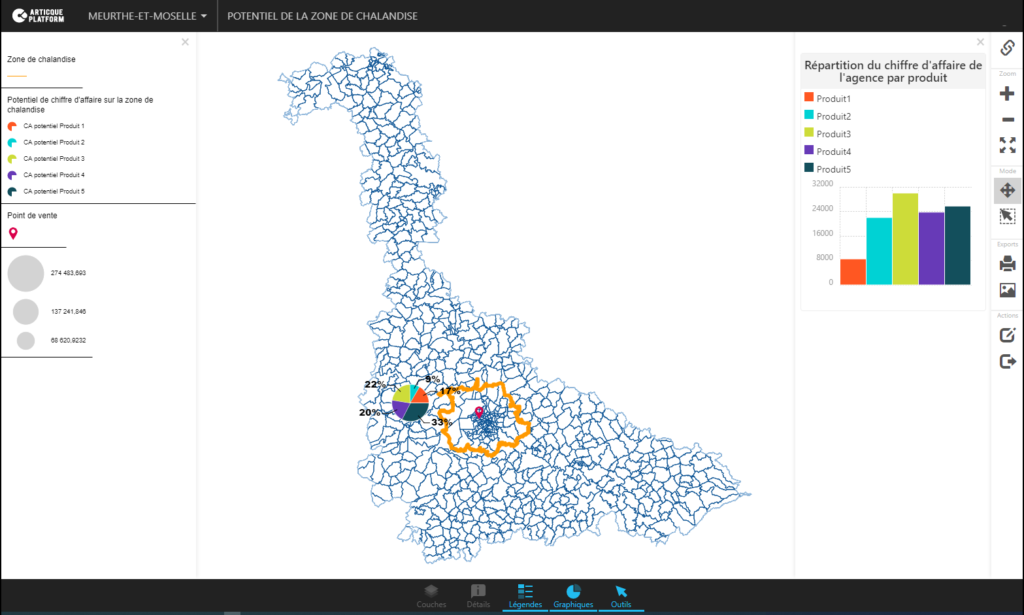Click the Produit3 color swatch in chart legend
1024x615 pixels.
[x=809, y=133]
